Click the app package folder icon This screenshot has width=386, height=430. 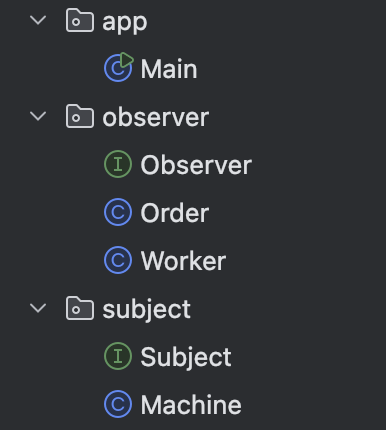80,21
